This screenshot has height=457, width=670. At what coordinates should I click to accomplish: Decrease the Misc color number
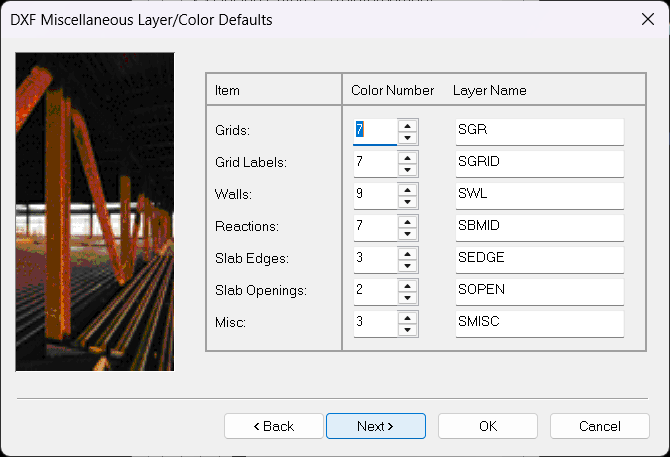click(407, 330)
